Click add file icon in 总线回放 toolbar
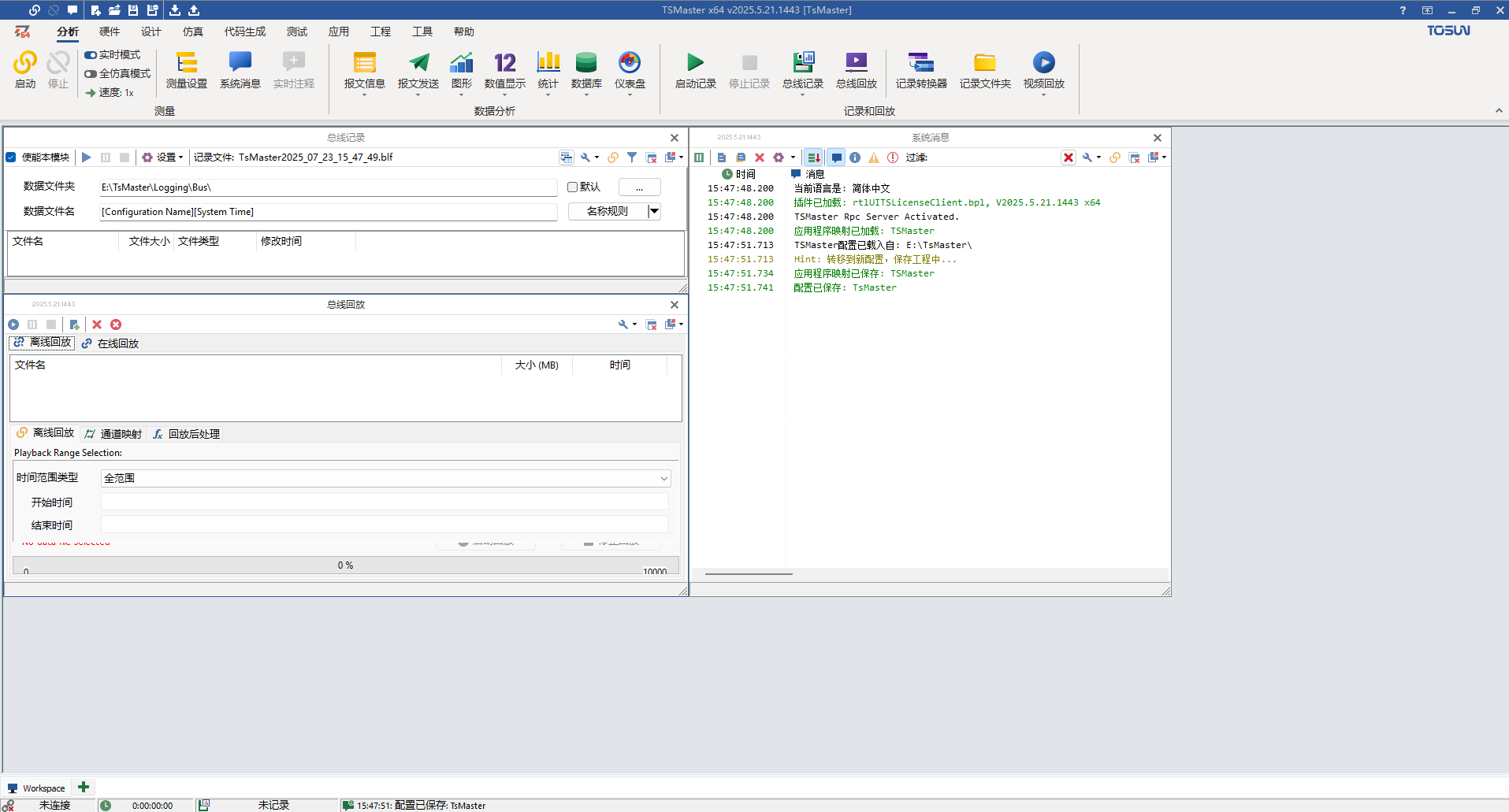1509x812 pixels. 74,324
